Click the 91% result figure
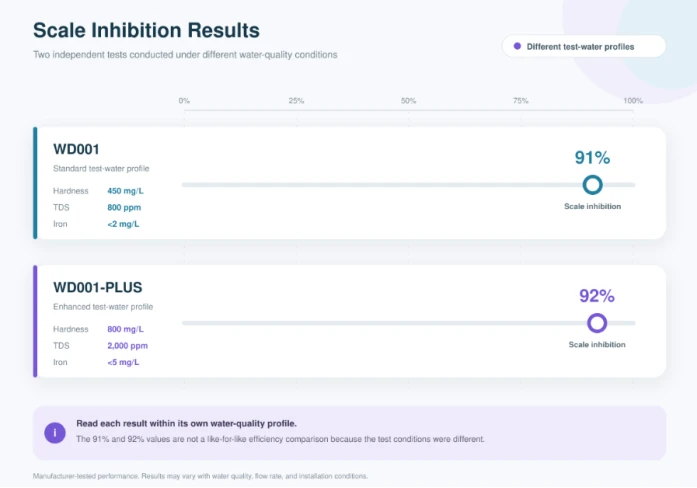 click(x=593, y=158)
